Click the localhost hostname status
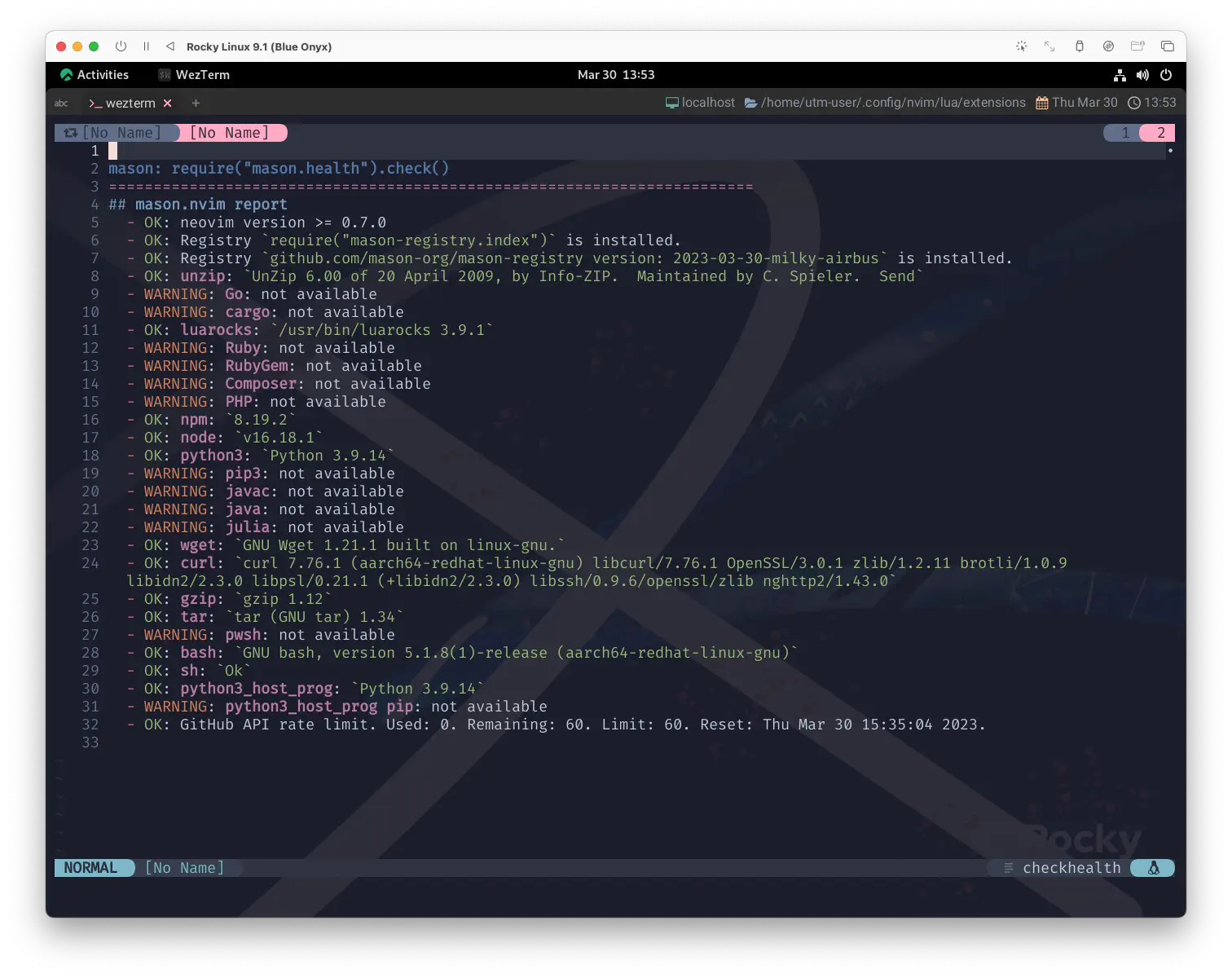 point(708,103)
